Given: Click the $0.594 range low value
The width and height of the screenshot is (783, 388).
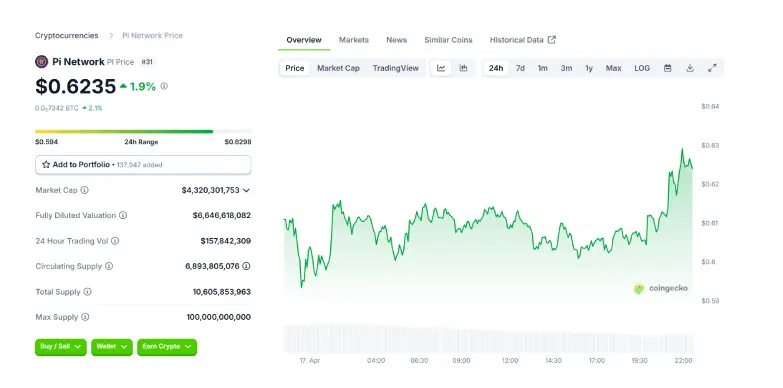Looking at the screenshot, I should [46, 142].
